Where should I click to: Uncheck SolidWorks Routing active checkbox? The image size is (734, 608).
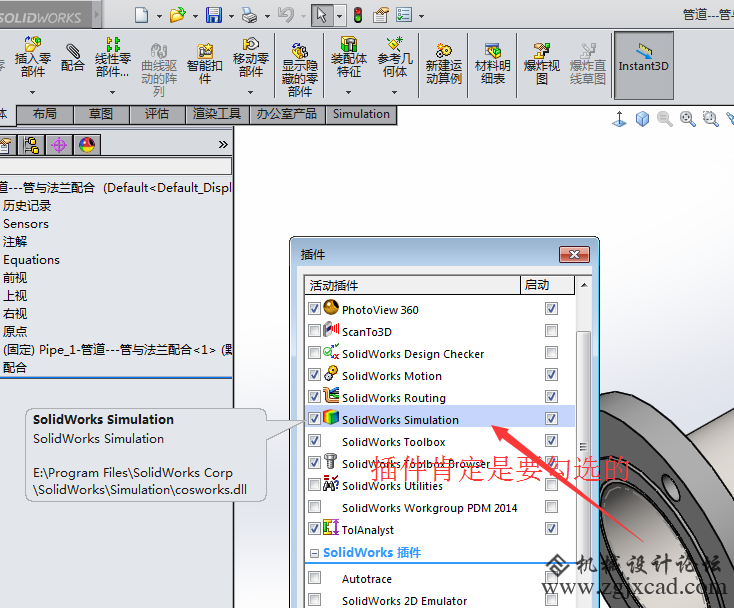tap(314, 396)
